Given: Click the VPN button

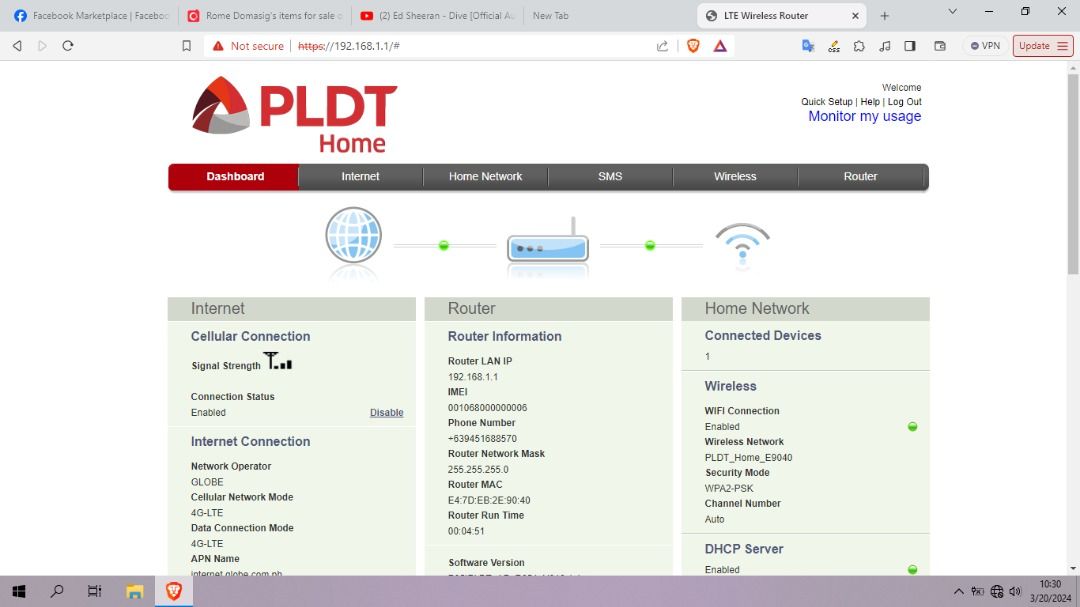Looking at the screenshot, I should (x=985, y=45).
